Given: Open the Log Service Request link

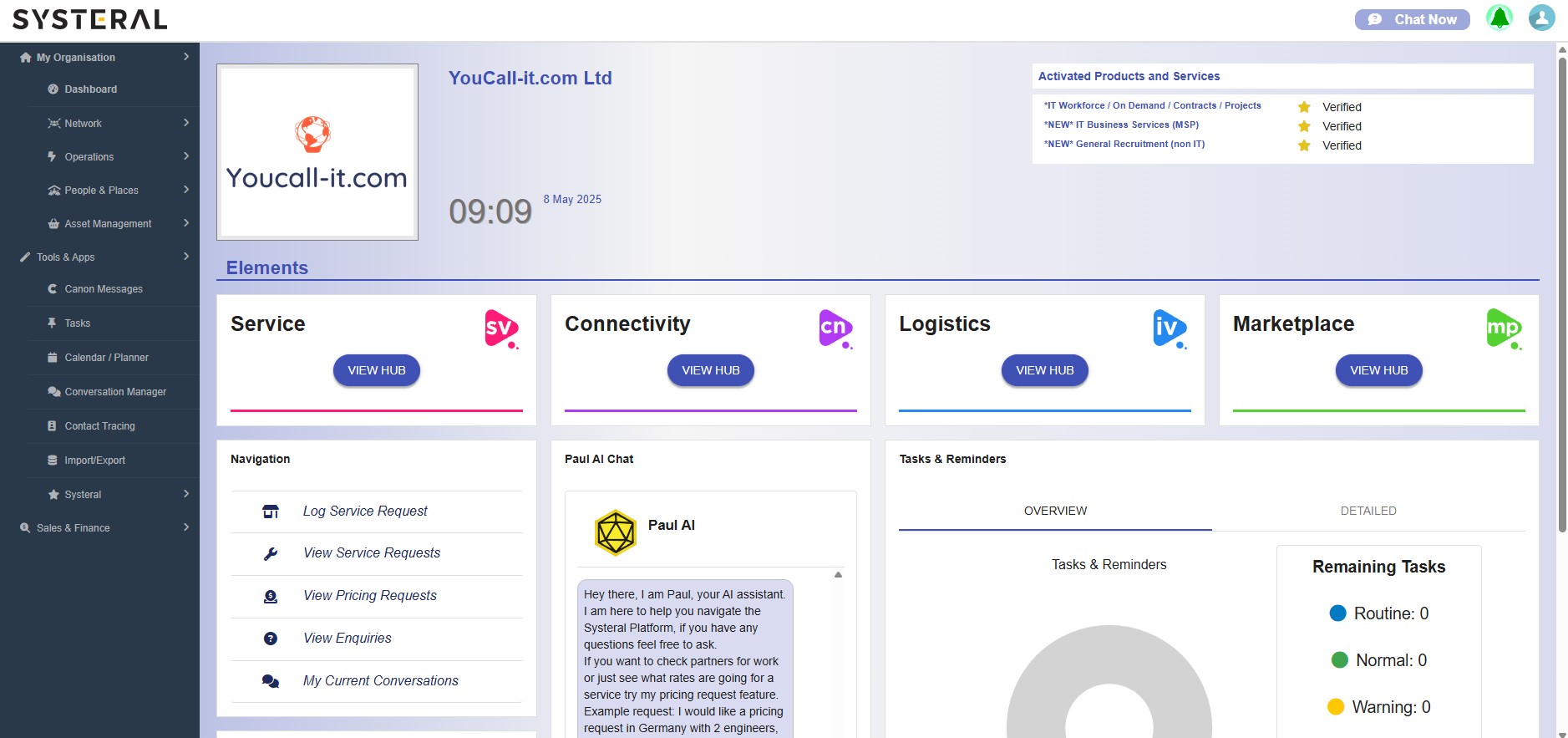Looking at the screenshot, I should [365, 511].
